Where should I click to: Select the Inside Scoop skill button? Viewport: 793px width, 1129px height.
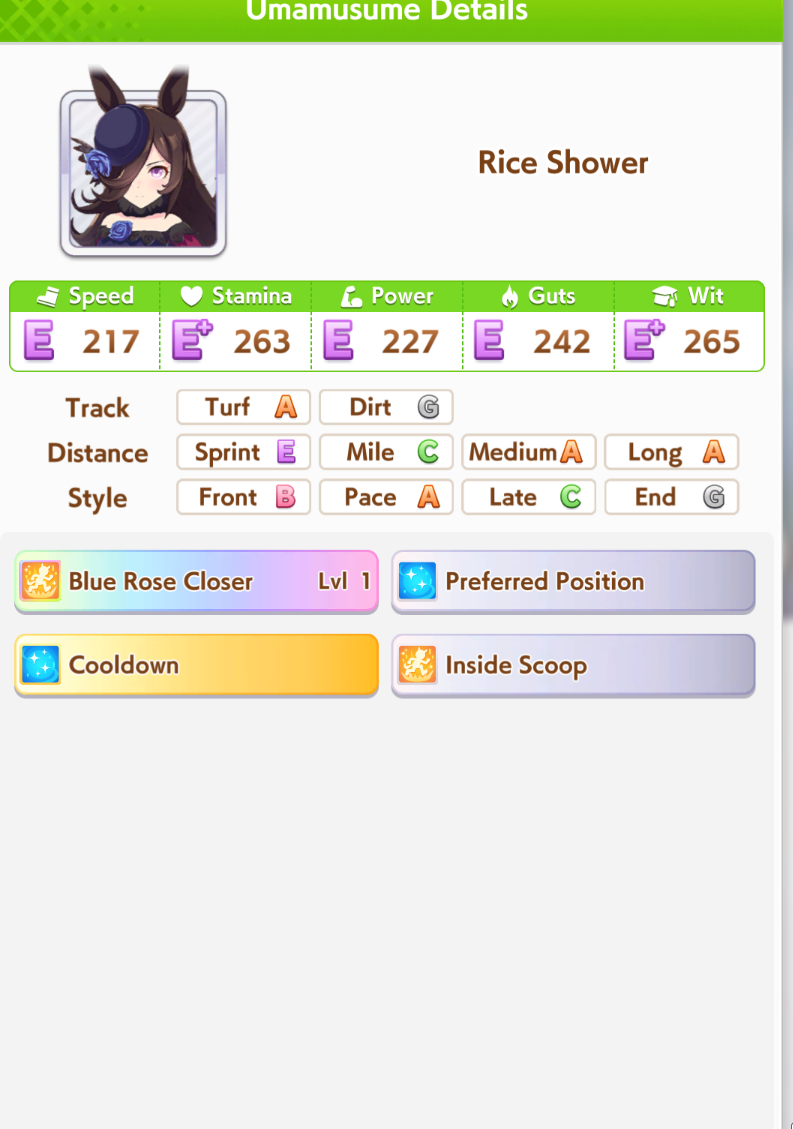coord(573,665)
